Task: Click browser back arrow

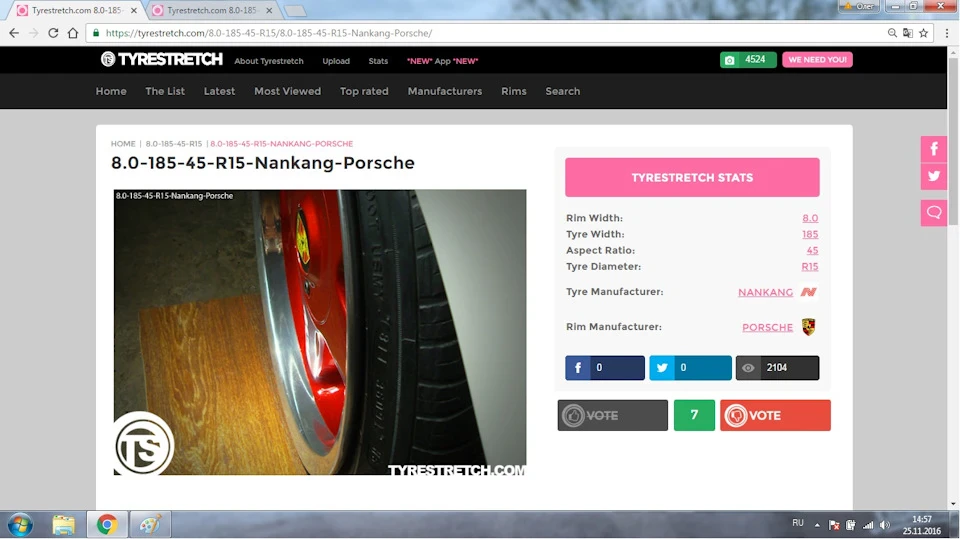Action: (x=14, y=33)
